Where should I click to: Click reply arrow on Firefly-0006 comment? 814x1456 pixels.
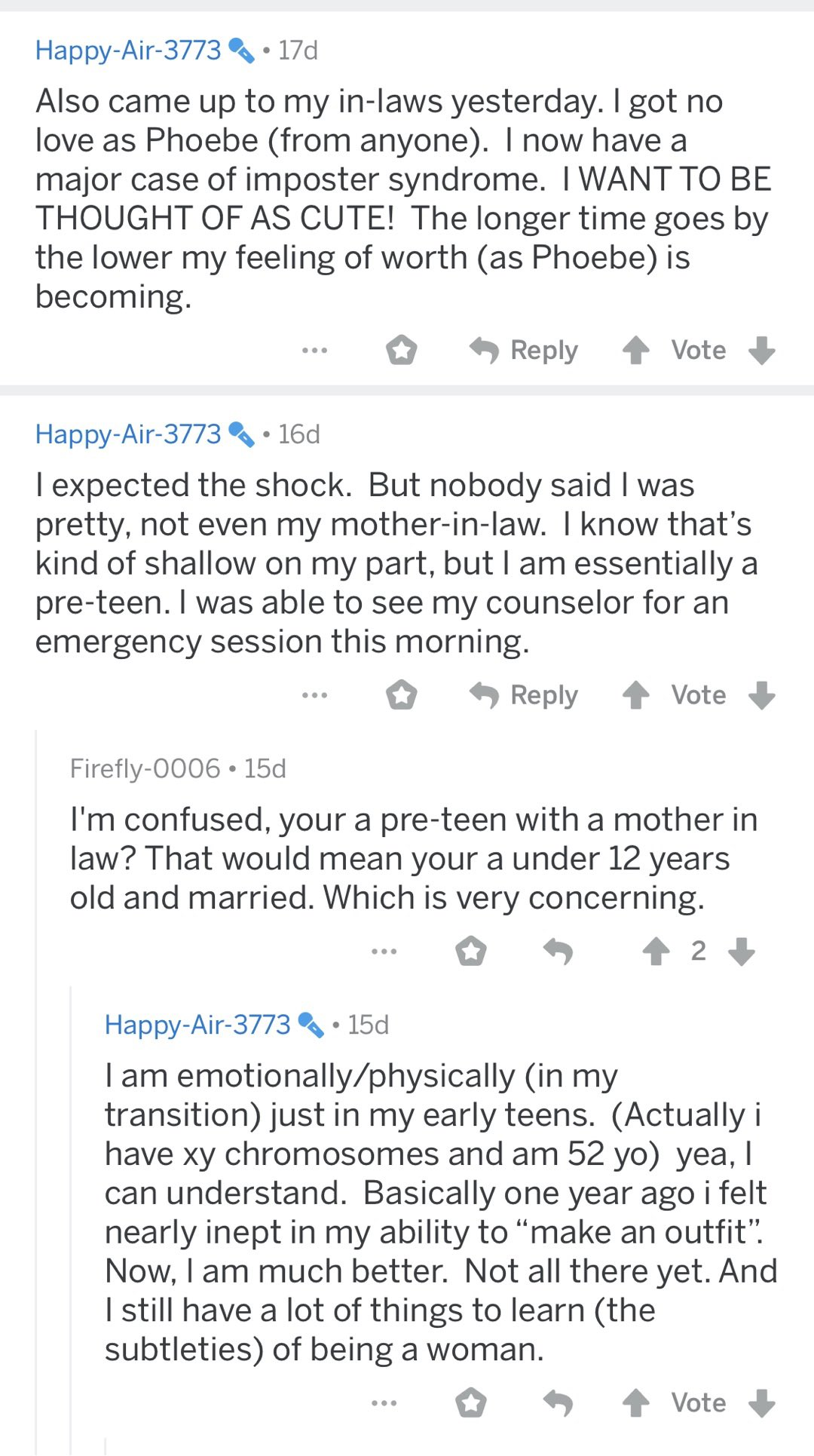click(558, 952)
